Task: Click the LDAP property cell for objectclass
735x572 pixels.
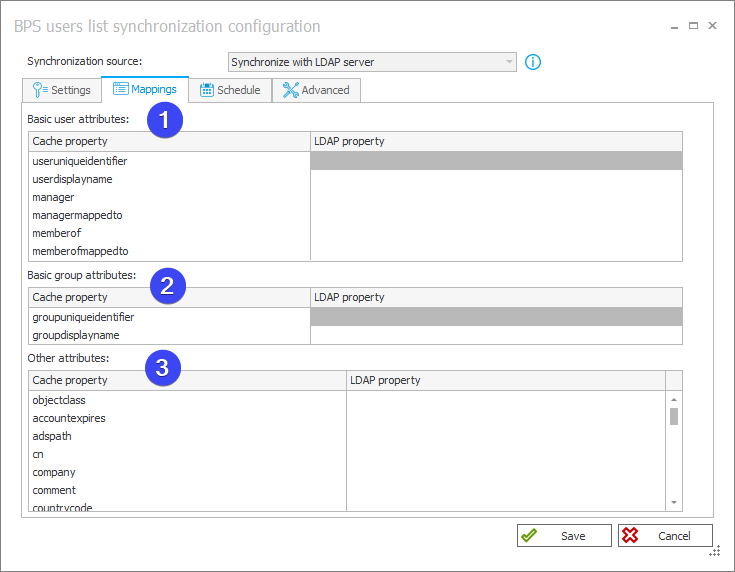Action: 506,400
